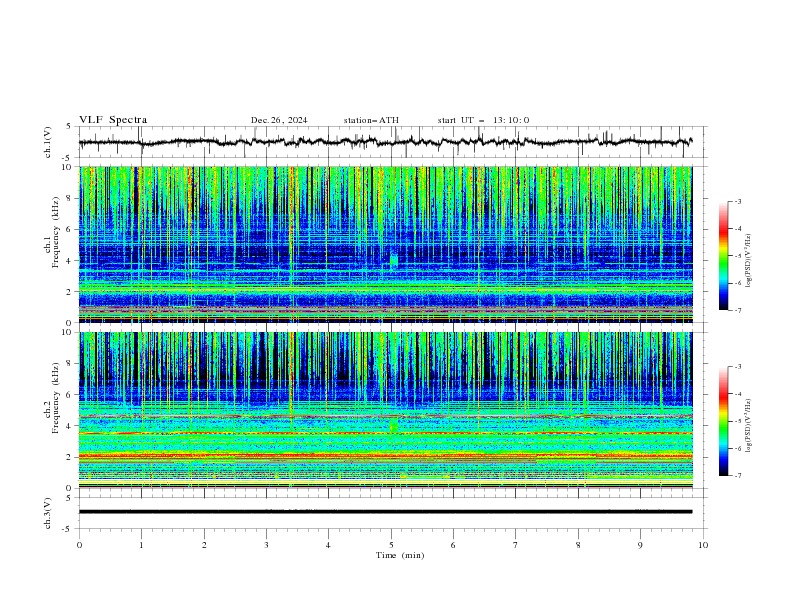Click the ch.1 voltage waveform trace

[x=385, y=142]
